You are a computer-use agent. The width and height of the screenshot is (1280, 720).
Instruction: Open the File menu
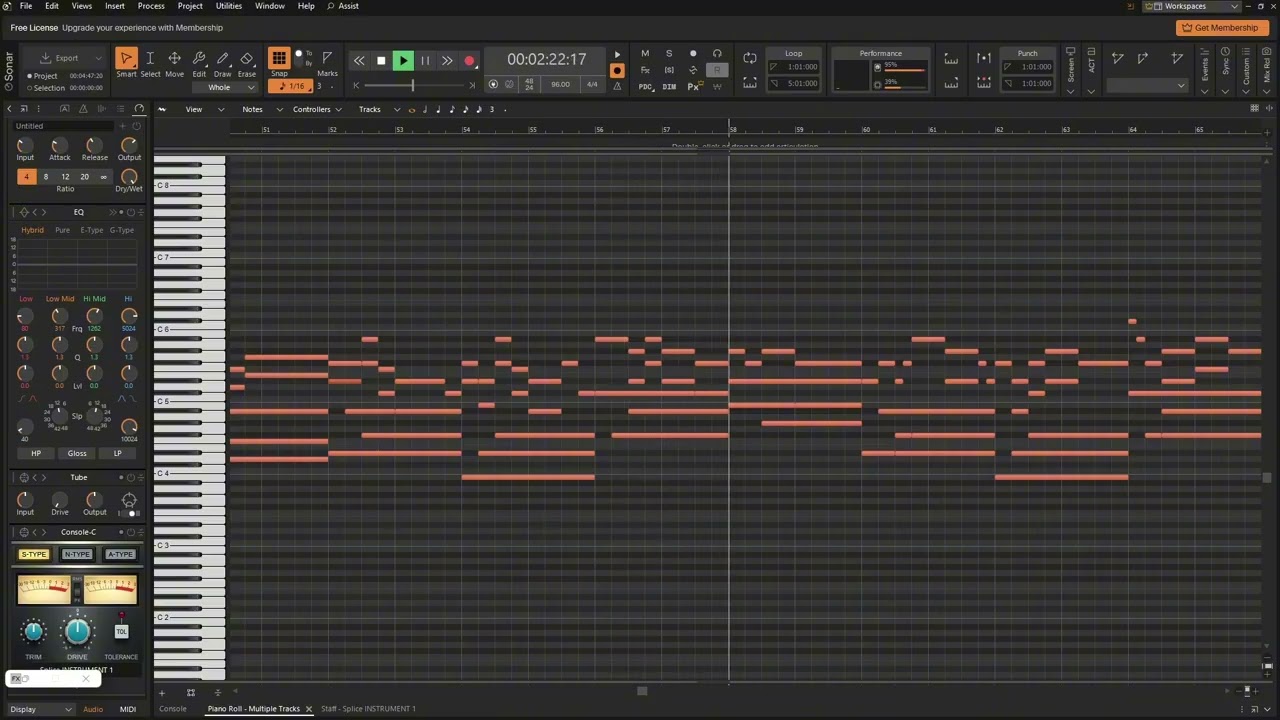[x=26, y=6]
